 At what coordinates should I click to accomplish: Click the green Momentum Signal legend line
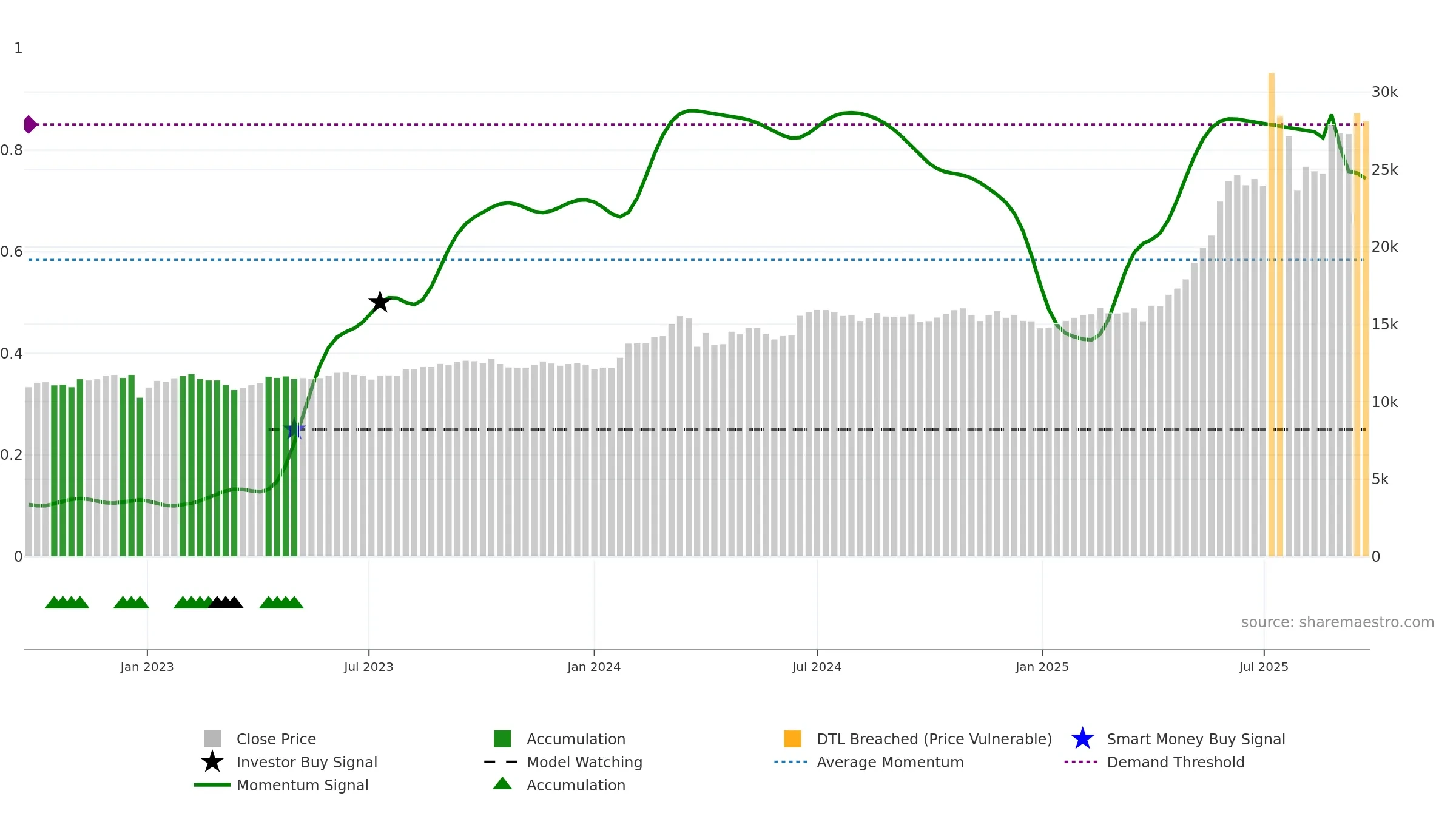212,785
